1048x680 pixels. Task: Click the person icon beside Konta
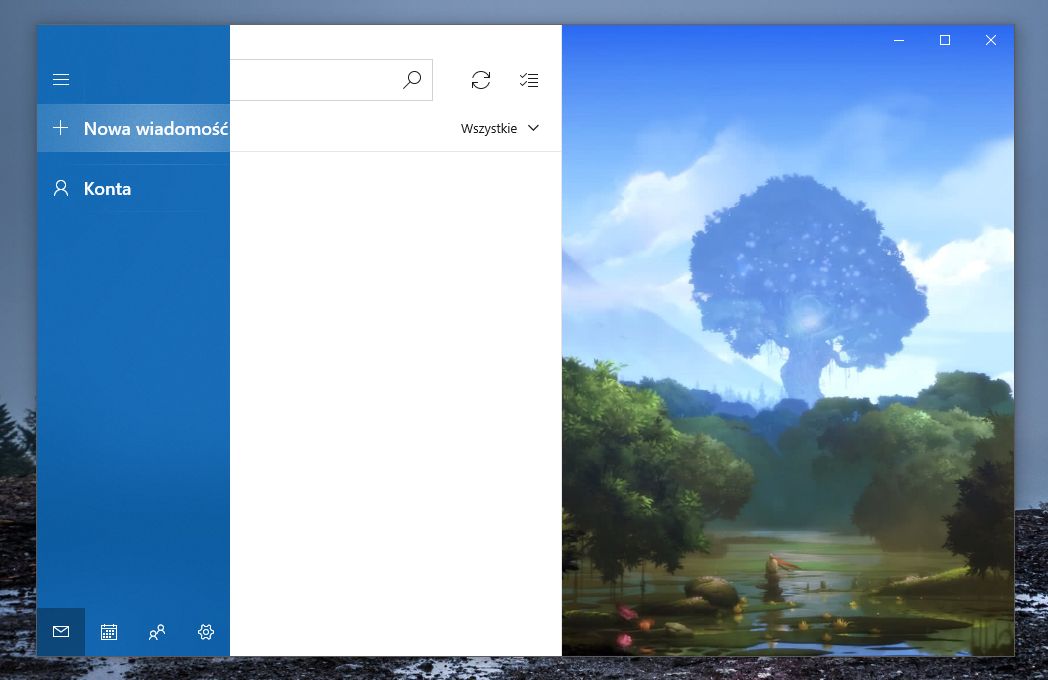[61, 189]
